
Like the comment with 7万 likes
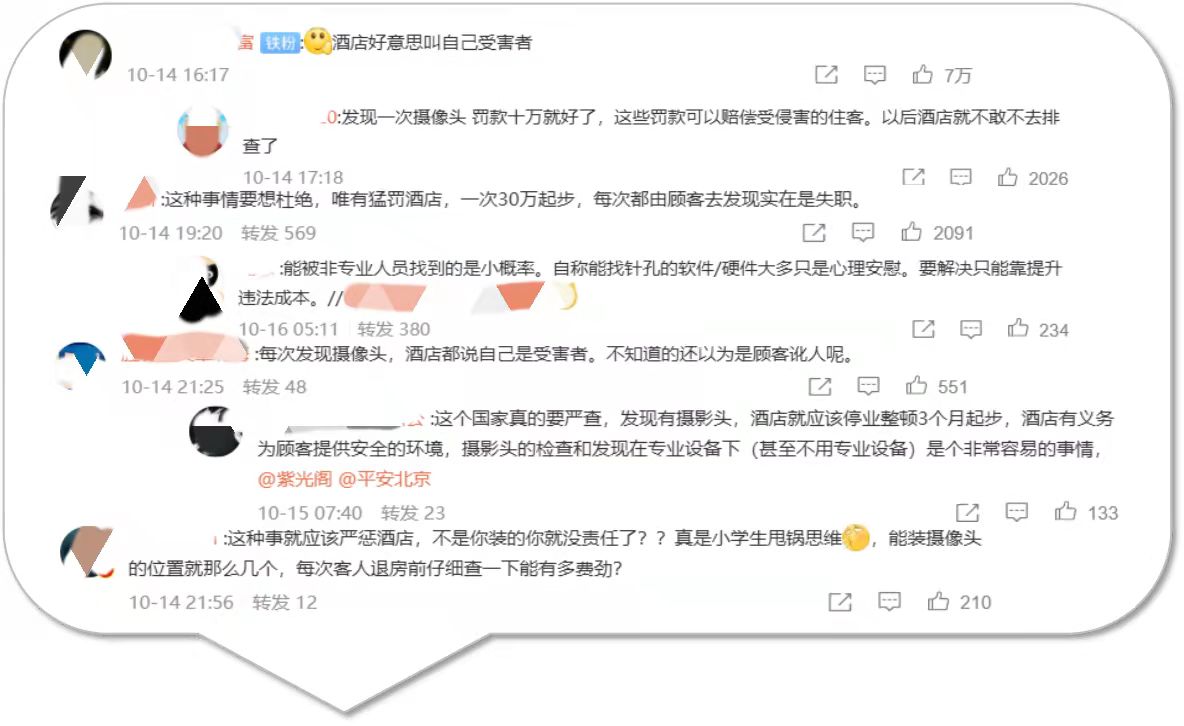pyautogui.click(x=922, y=74)
